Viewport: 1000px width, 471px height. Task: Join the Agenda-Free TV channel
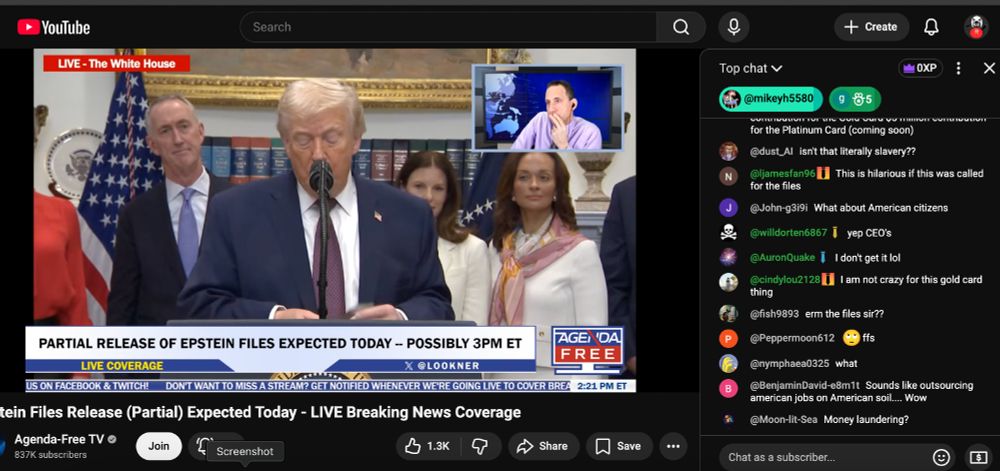(x=159, y=446)
